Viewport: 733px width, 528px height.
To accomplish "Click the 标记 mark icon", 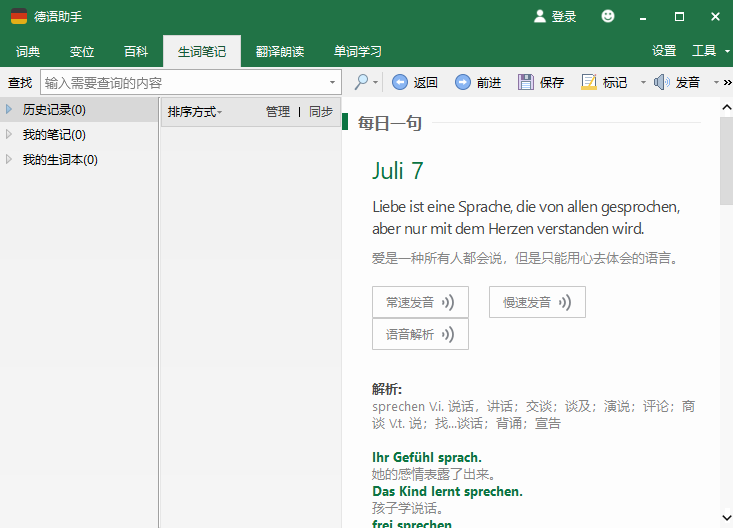I will pyautogui.click(x=589, y=82).
